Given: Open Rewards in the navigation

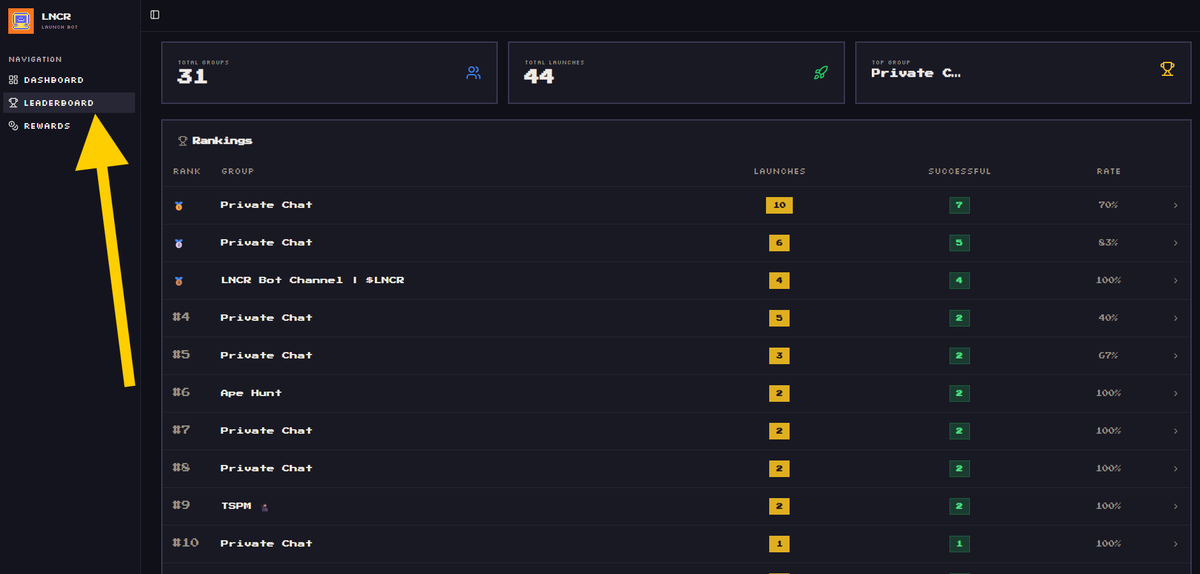Looking at the screenshot, I should [x=69, y=126].
